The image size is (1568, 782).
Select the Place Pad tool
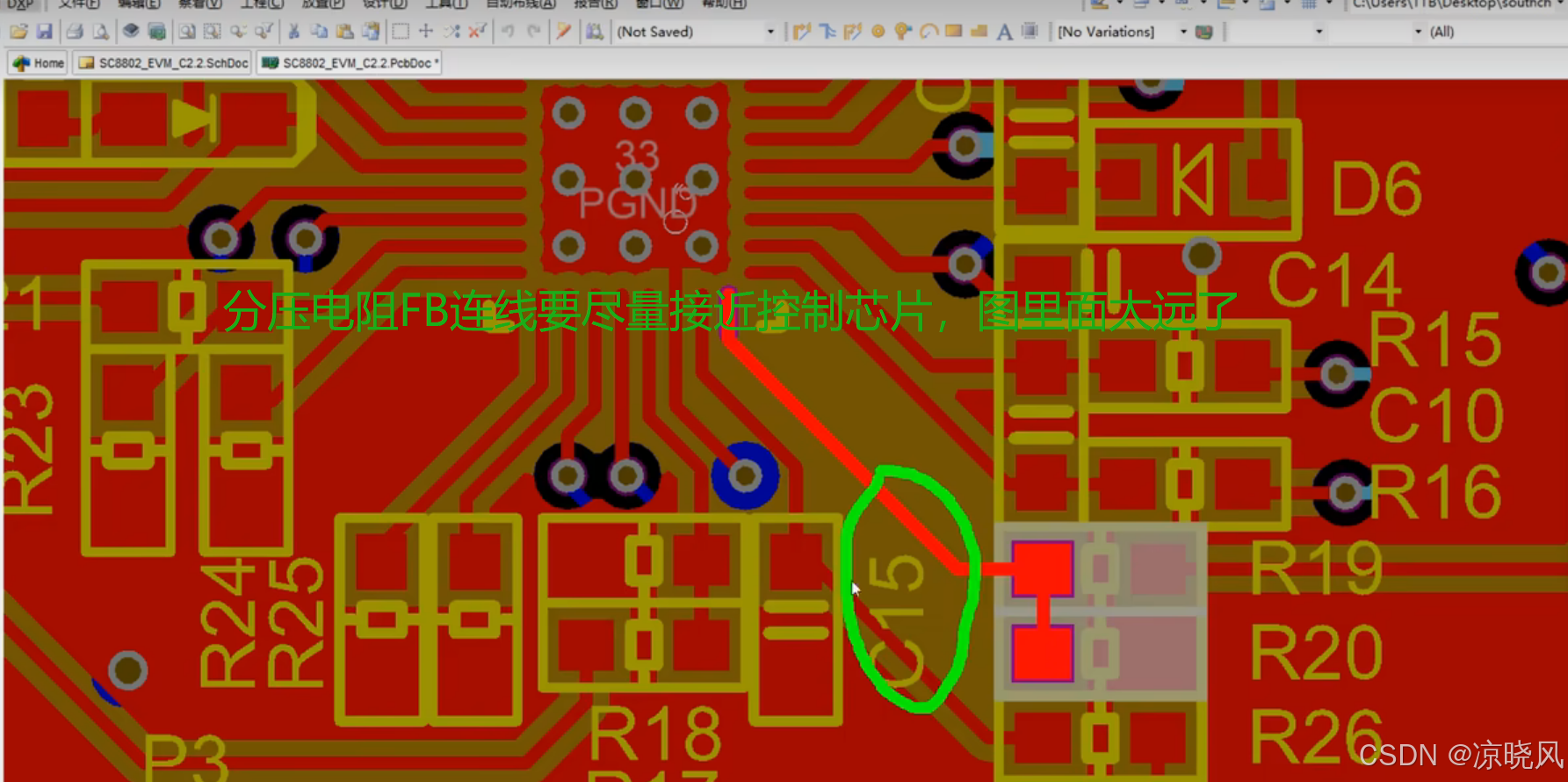click(x=878, y=32)
